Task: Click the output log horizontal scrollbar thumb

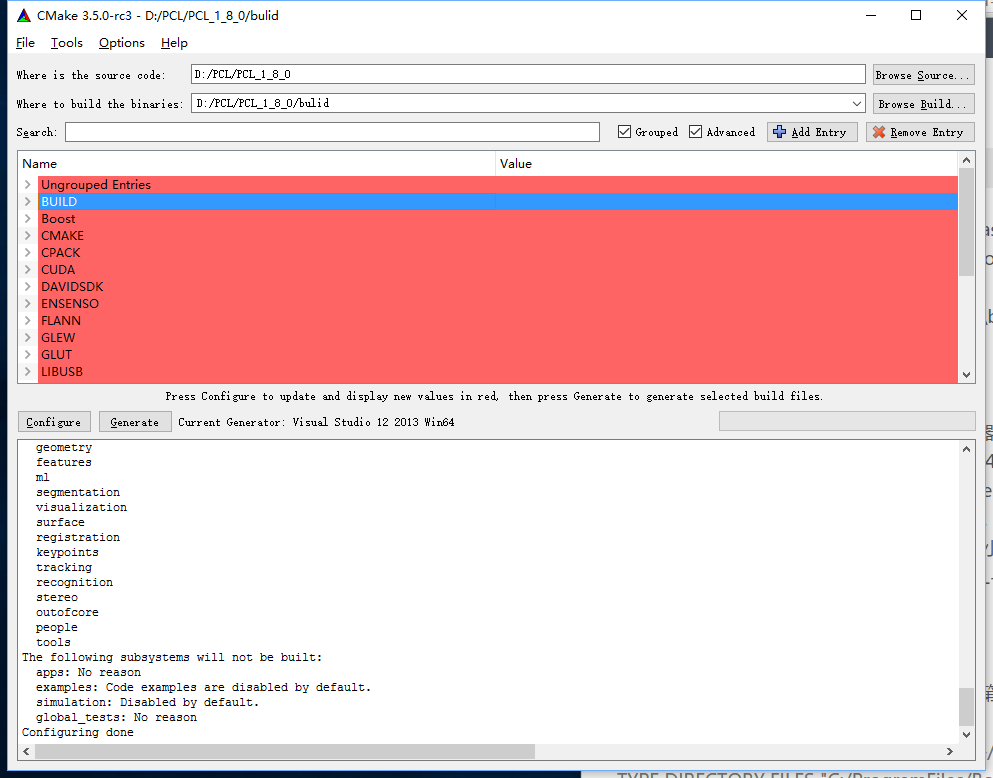Action: point(285,751)
